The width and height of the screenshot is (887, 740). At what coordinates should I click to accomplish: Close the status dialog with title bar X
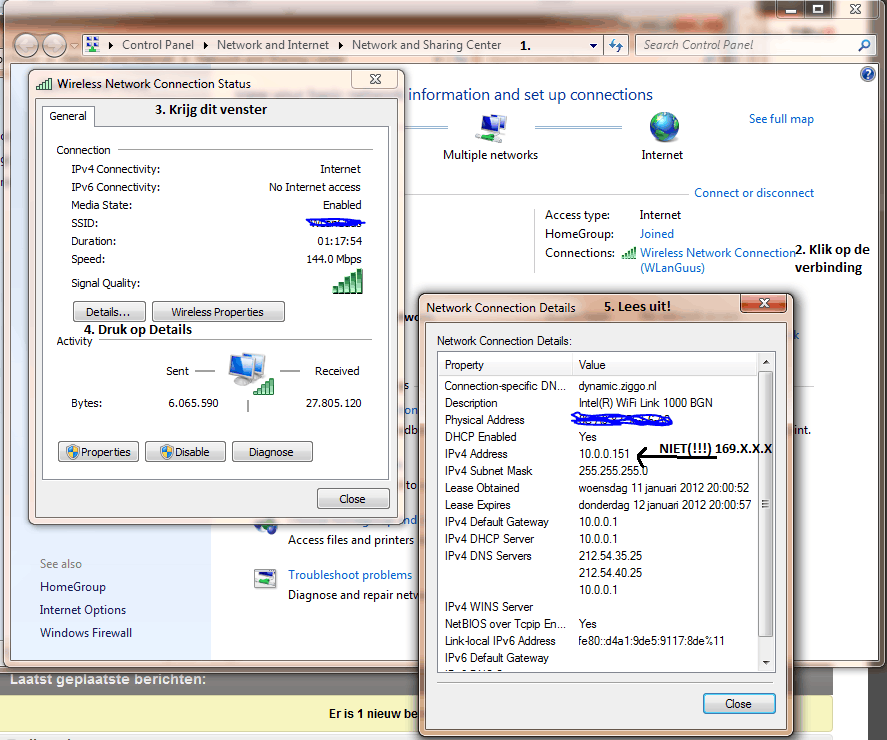pos(376,79)
